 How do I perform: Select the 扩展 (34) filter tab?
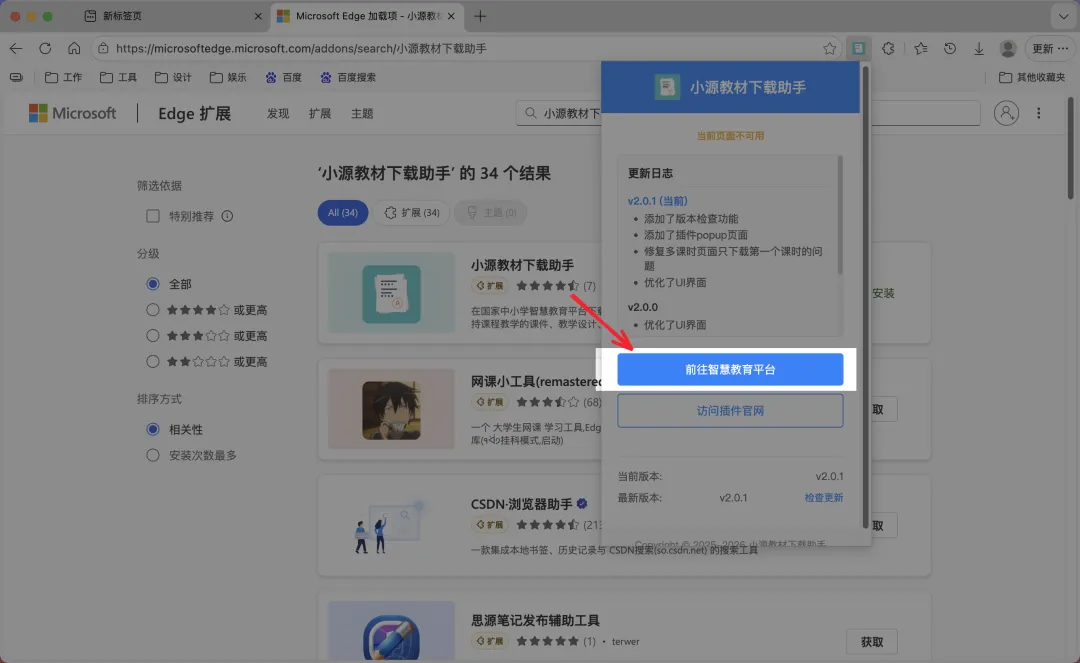[x=412, y=213]
